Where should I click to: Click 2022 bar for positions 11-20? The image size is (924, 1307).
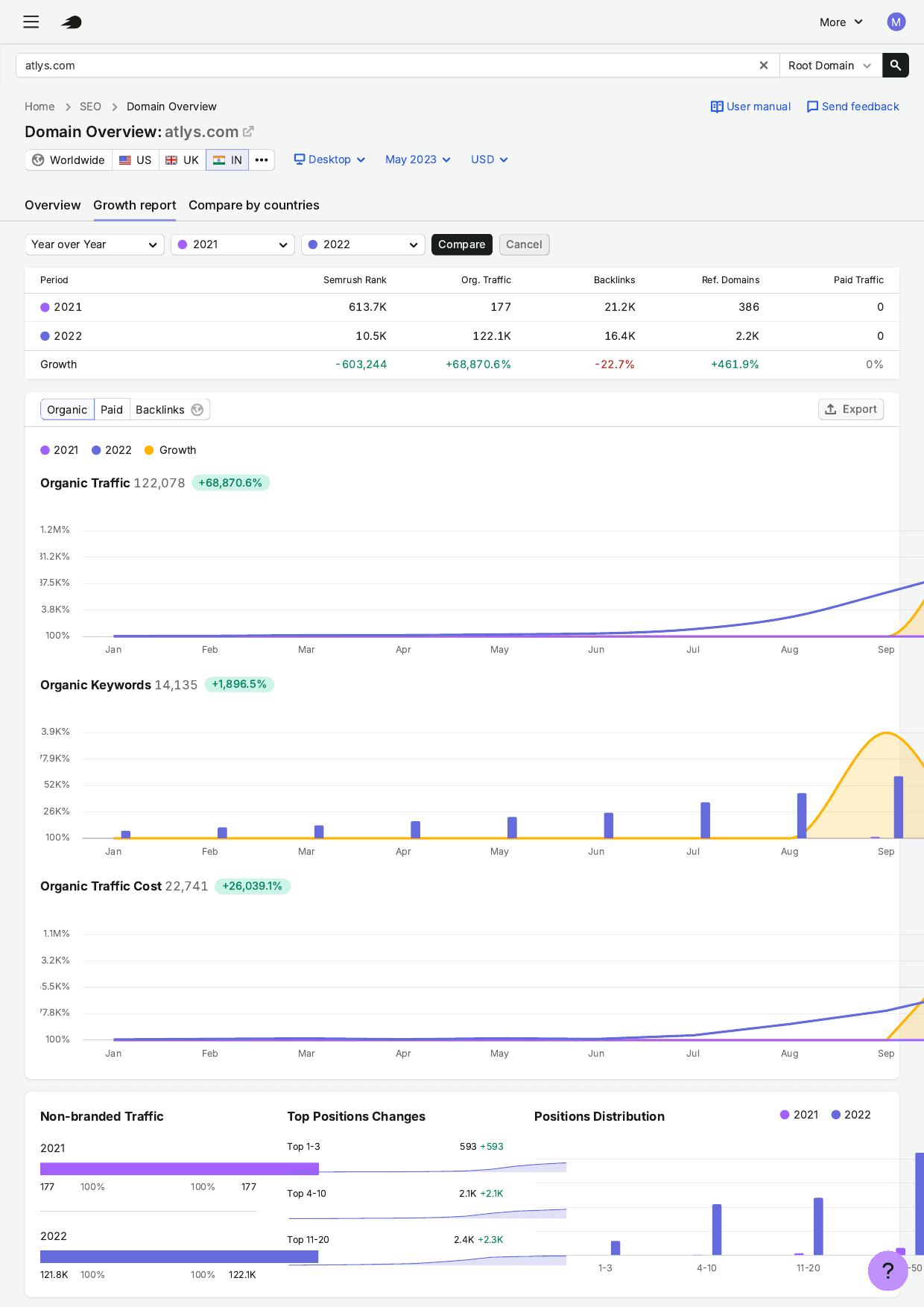[818, 1227]
